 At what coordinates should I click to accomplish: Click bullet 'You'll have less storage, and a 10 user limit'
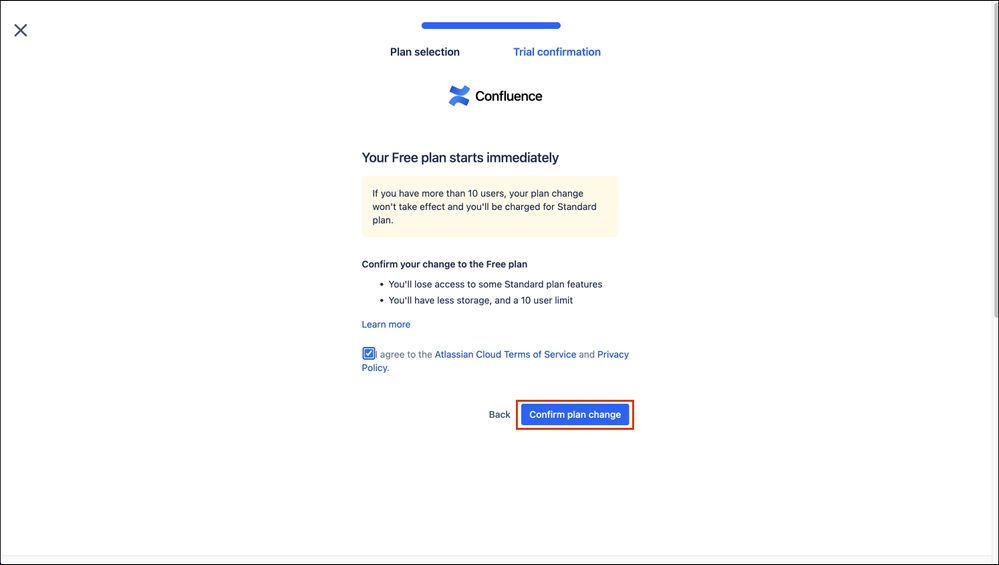pyautogui.click(x=480, y=300)
